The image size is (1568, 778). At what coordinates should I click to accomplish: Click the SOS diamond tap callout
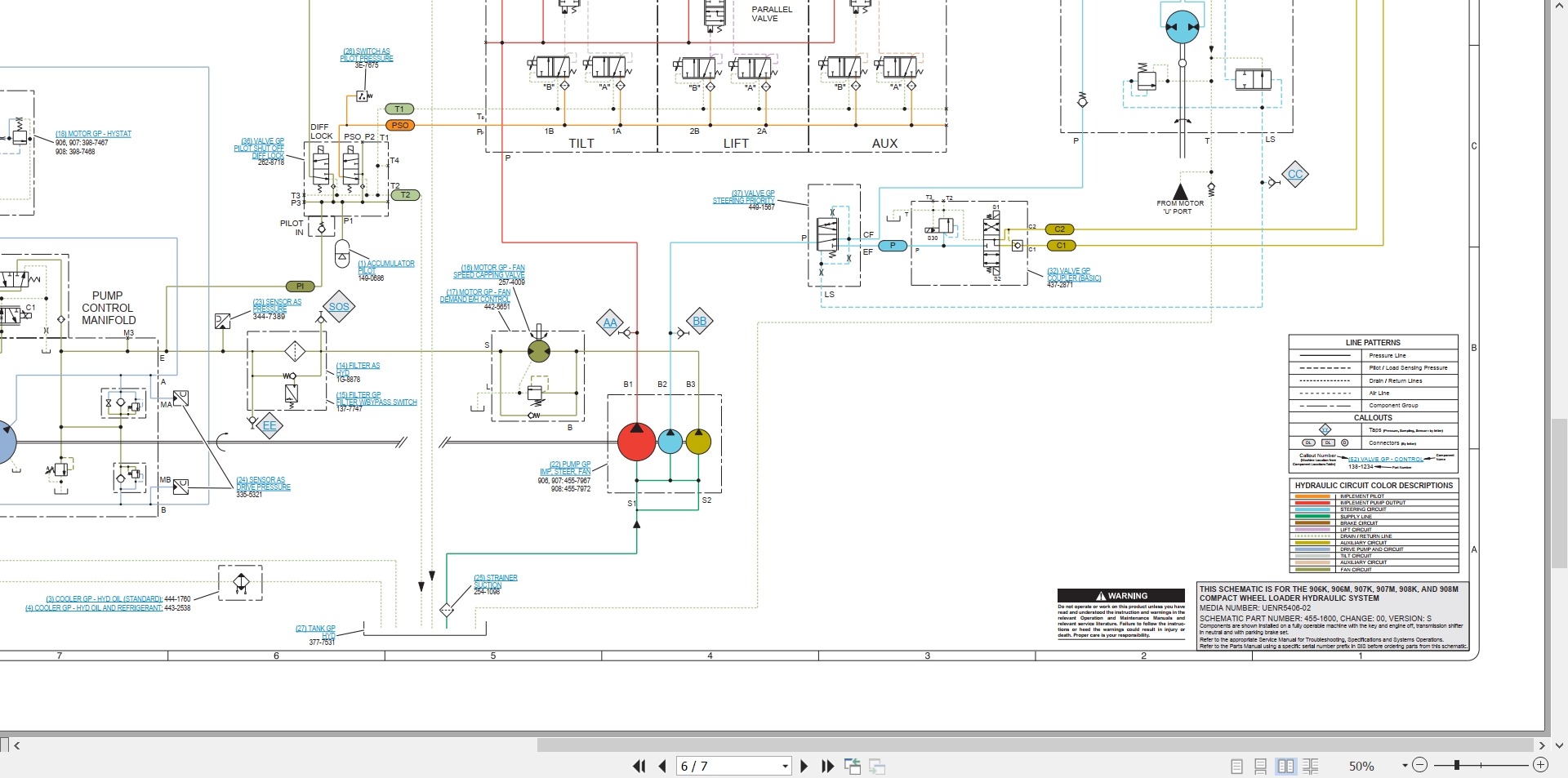(339, 307)
